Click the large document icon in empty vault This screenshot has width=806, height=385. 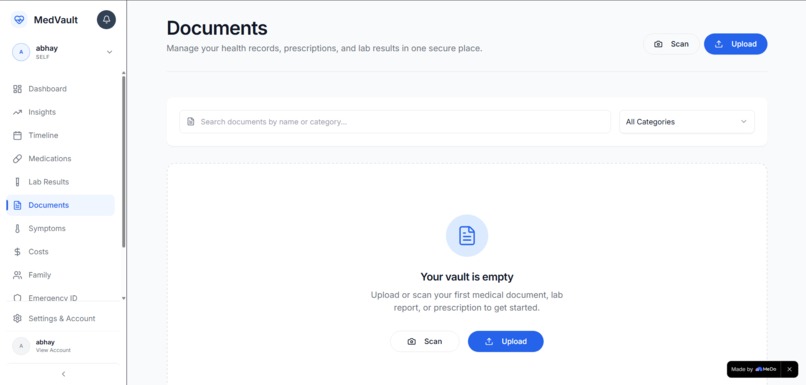pos(467,235)
